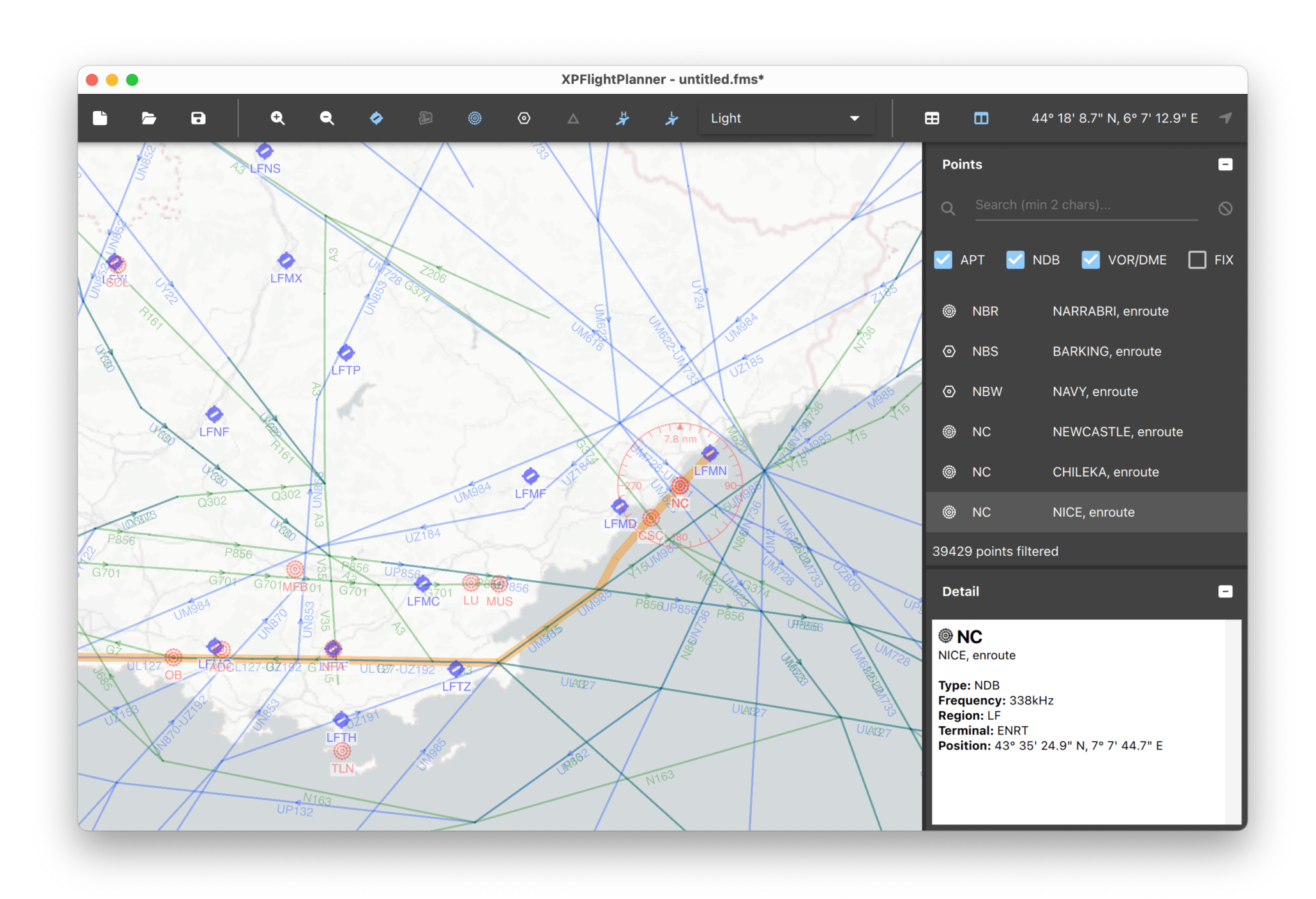Uncheck the APT filter
This screenshot has height=899, width=1316.
943,260
